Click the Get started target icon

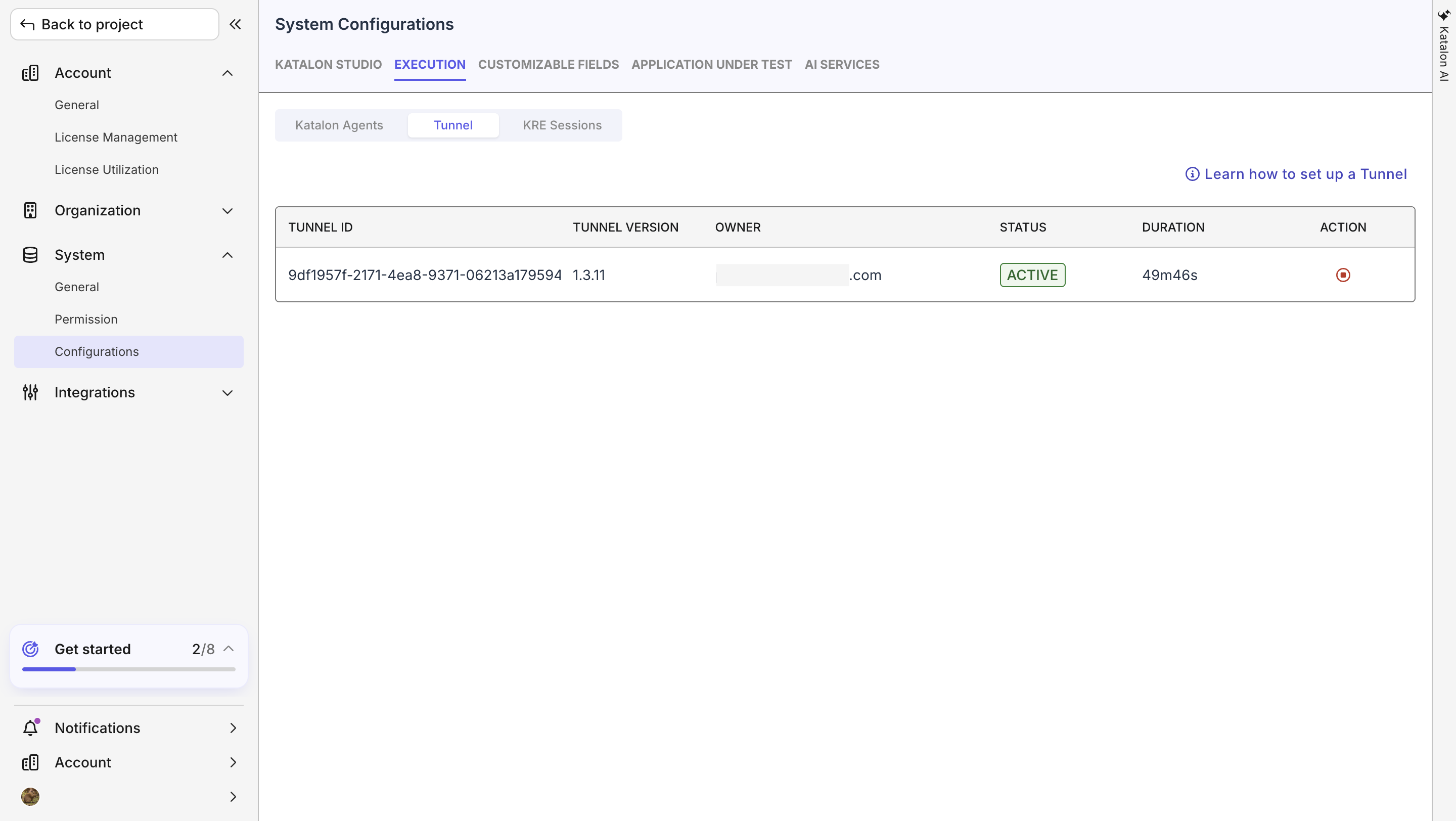[30, 649]
